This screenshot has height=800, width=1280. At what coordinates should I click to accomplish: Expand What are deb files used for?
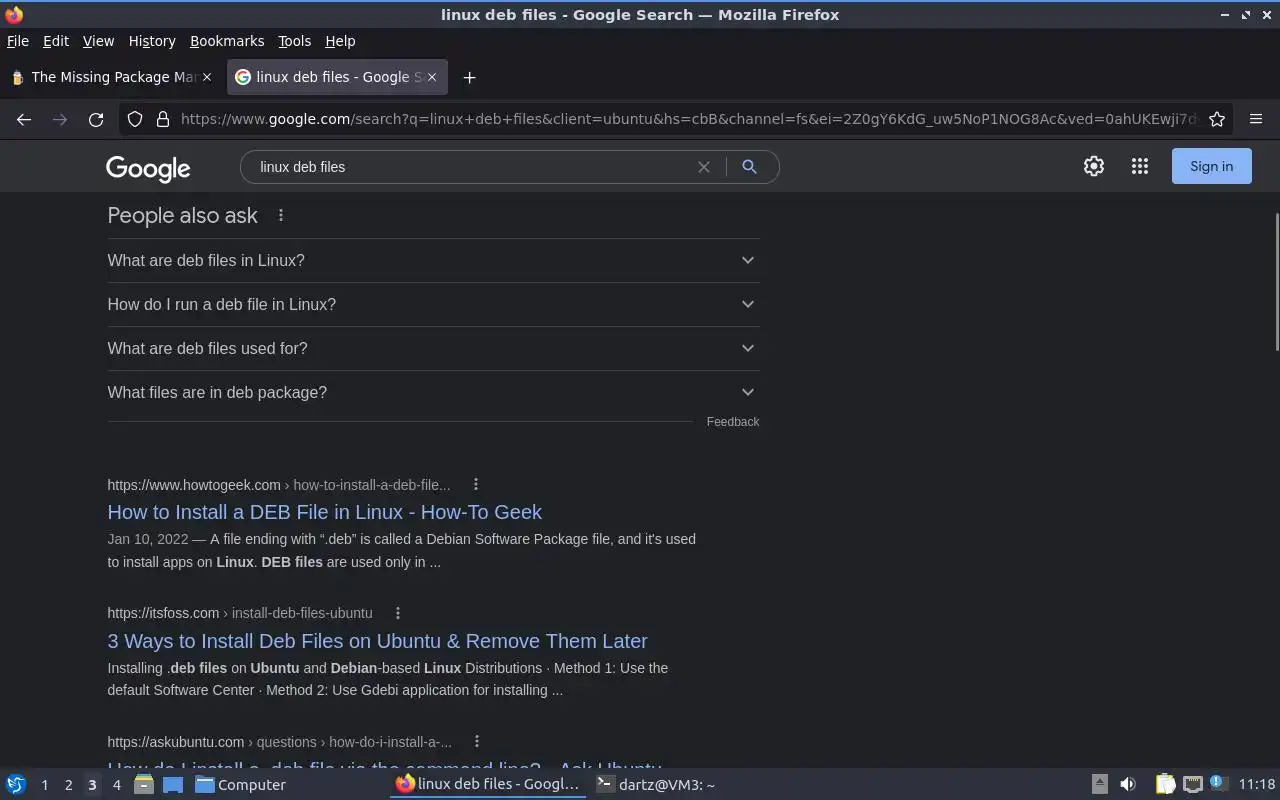coord(433,348)
